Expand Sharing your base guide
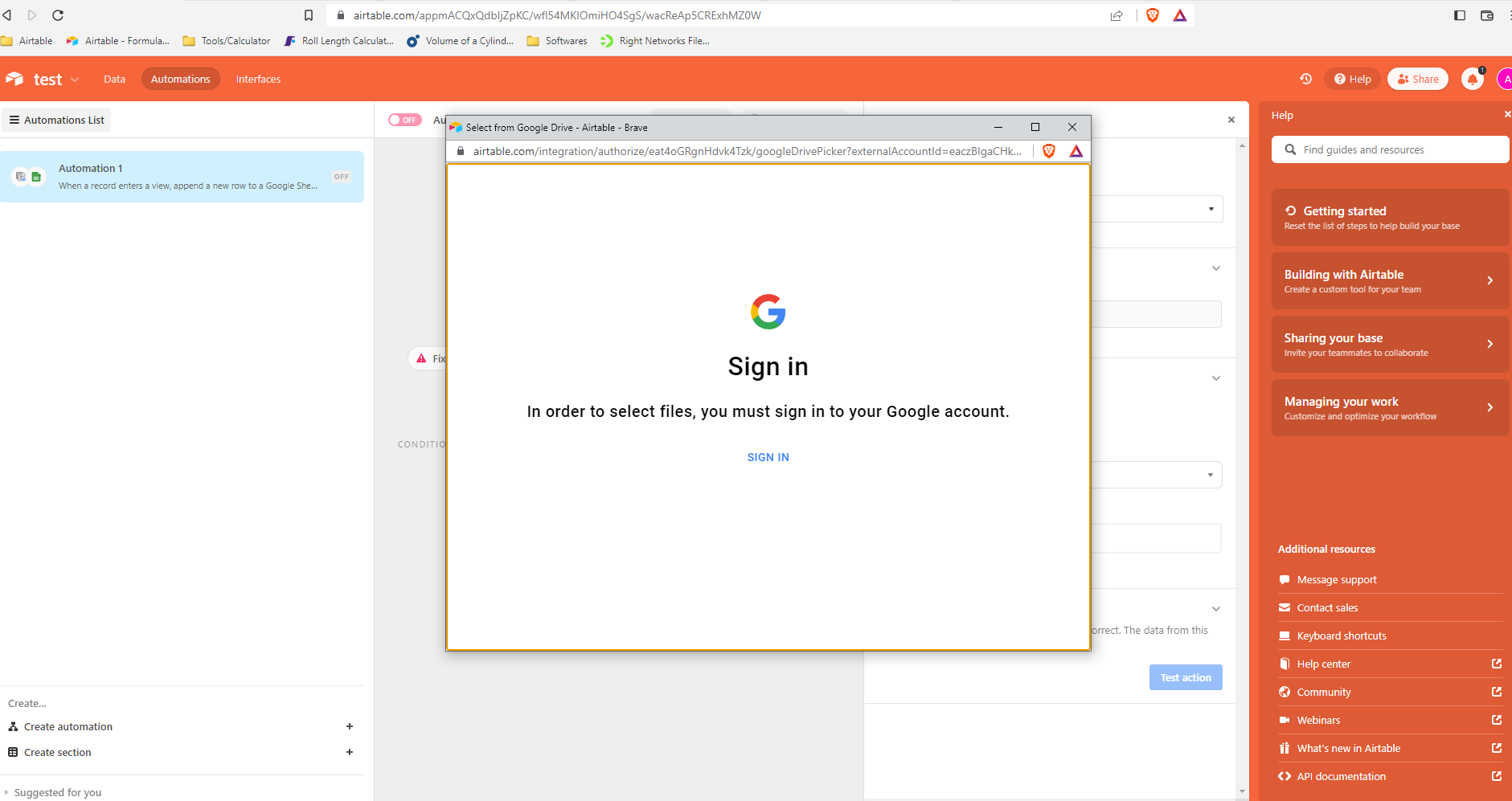The height and width of the screenshot is (801, 1512). (x=1390, y=344)
